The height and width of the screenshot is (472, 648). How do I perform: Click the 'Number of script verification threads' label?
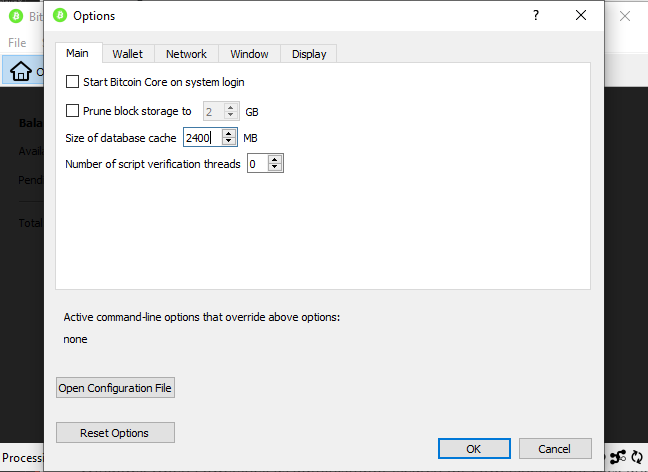click(x=152, y=164)
